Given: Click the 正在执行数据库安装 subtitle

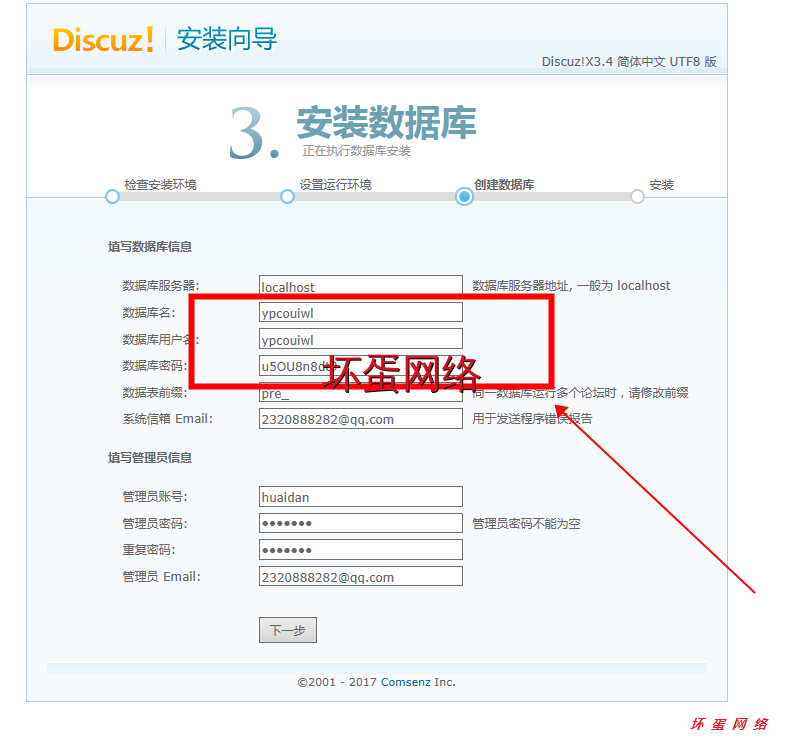Looking at the screenshot, I should 357,151.
